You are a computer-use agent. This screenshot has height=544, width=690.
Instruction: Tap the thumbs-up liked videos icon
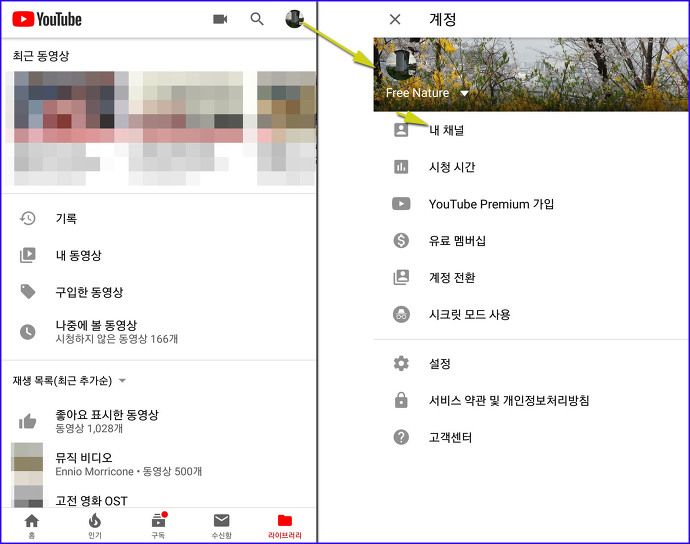point(28,421)
